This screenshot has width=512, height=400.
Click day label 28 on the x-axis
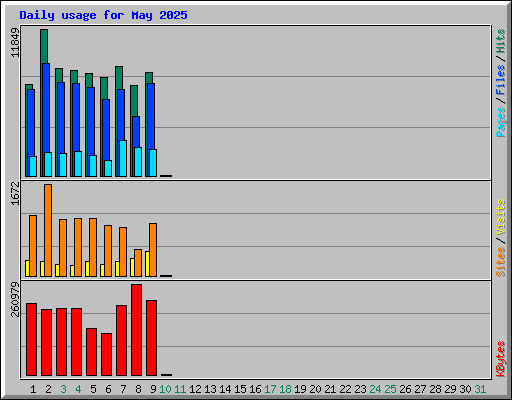pyautogui.click(x=435, y=389)
